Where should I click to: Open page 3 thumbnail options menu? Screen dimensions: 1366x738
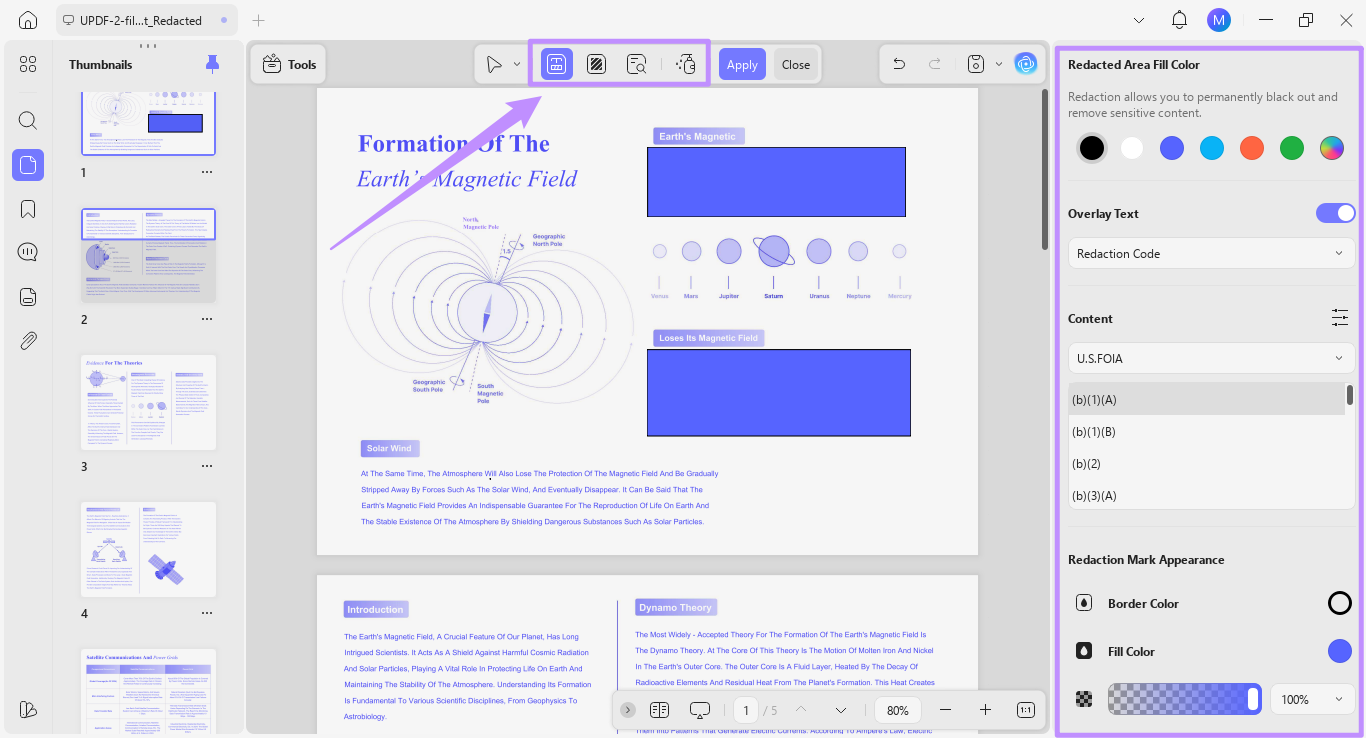(206, 466)
